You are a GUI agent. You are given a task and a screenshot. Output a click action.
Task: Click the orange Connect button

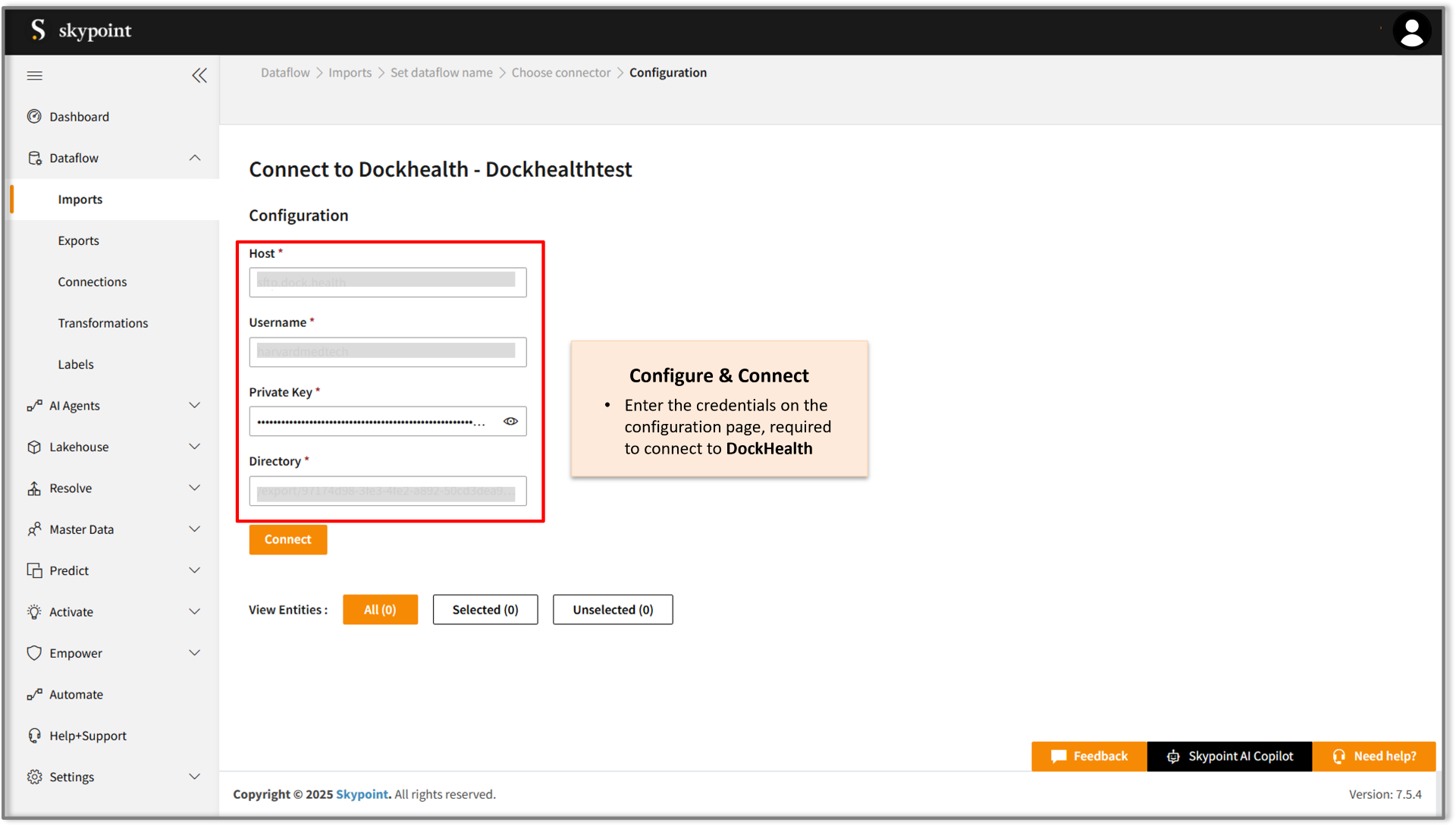pos(288,539)
